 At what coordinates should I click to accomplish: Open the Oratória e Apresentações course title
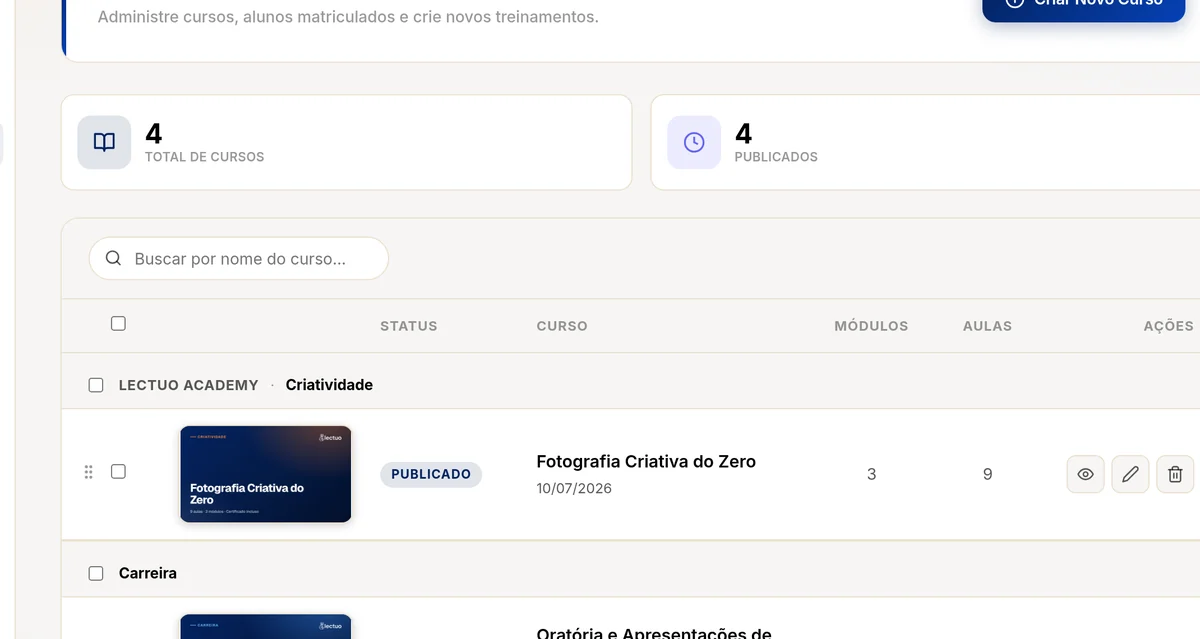tap(654, 633)
